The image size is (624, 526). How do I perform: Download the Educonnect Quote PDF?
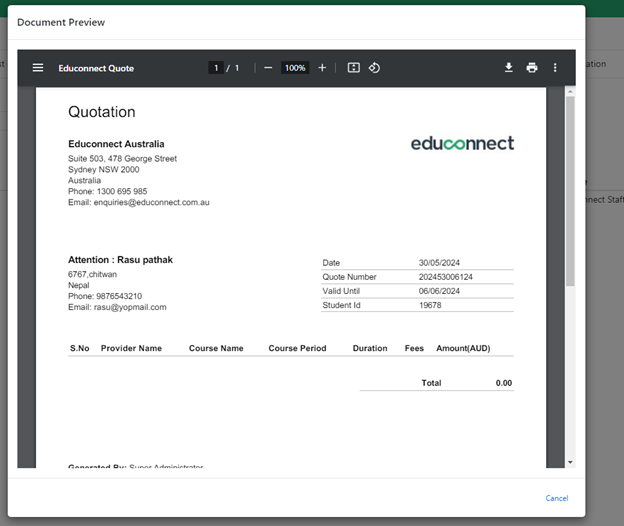point(508,68)
